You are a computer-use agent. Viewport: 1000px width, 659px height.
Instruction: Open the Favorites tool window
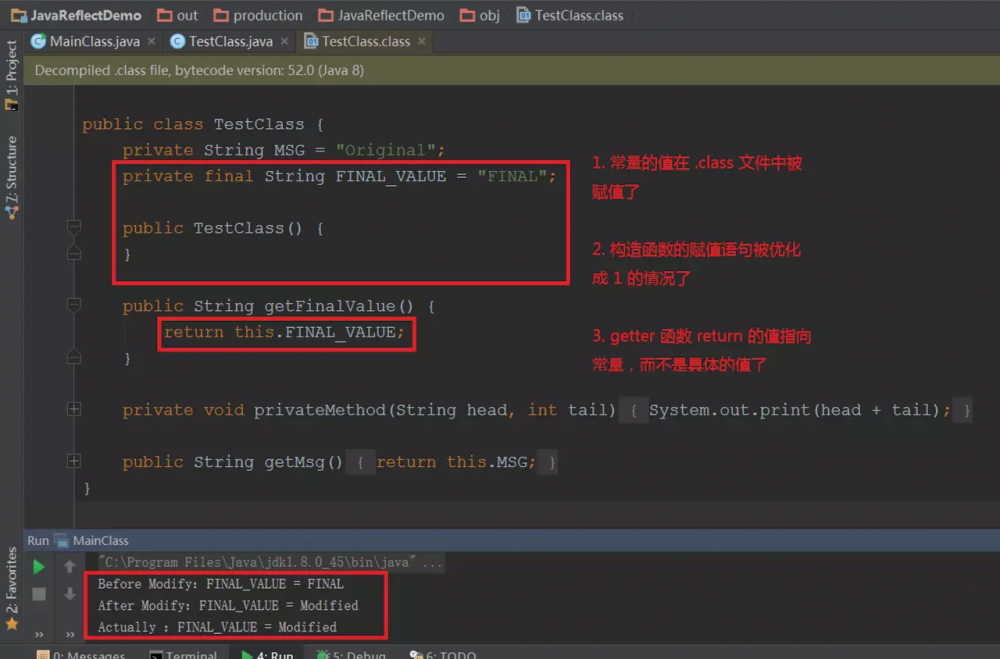click(x=12, y=585)
